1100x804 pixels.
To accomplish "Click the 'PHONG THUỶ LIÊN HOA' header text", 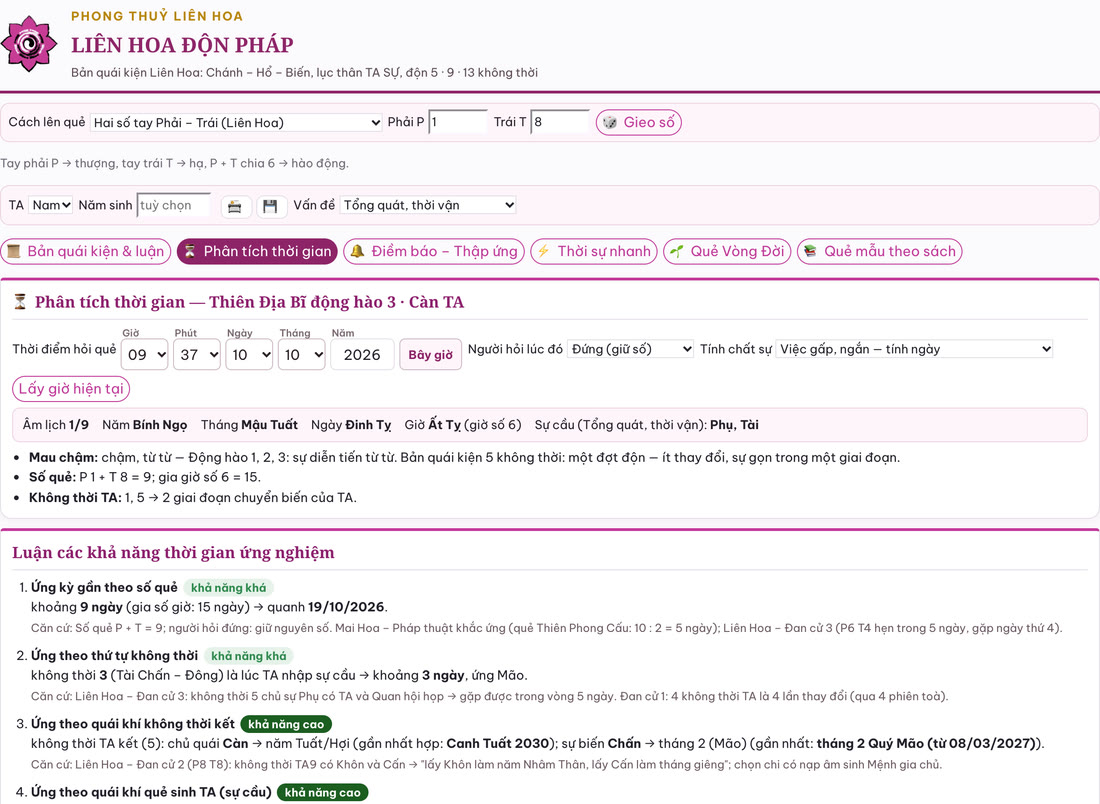I will [x=157, y=15].
